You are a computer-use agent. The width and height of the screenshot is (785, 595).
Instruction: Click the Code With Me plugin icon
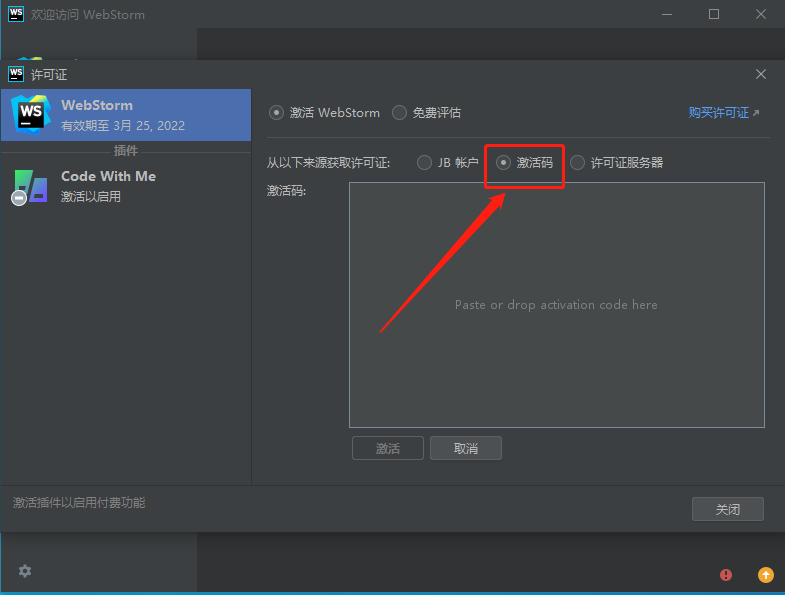(31, 186)
